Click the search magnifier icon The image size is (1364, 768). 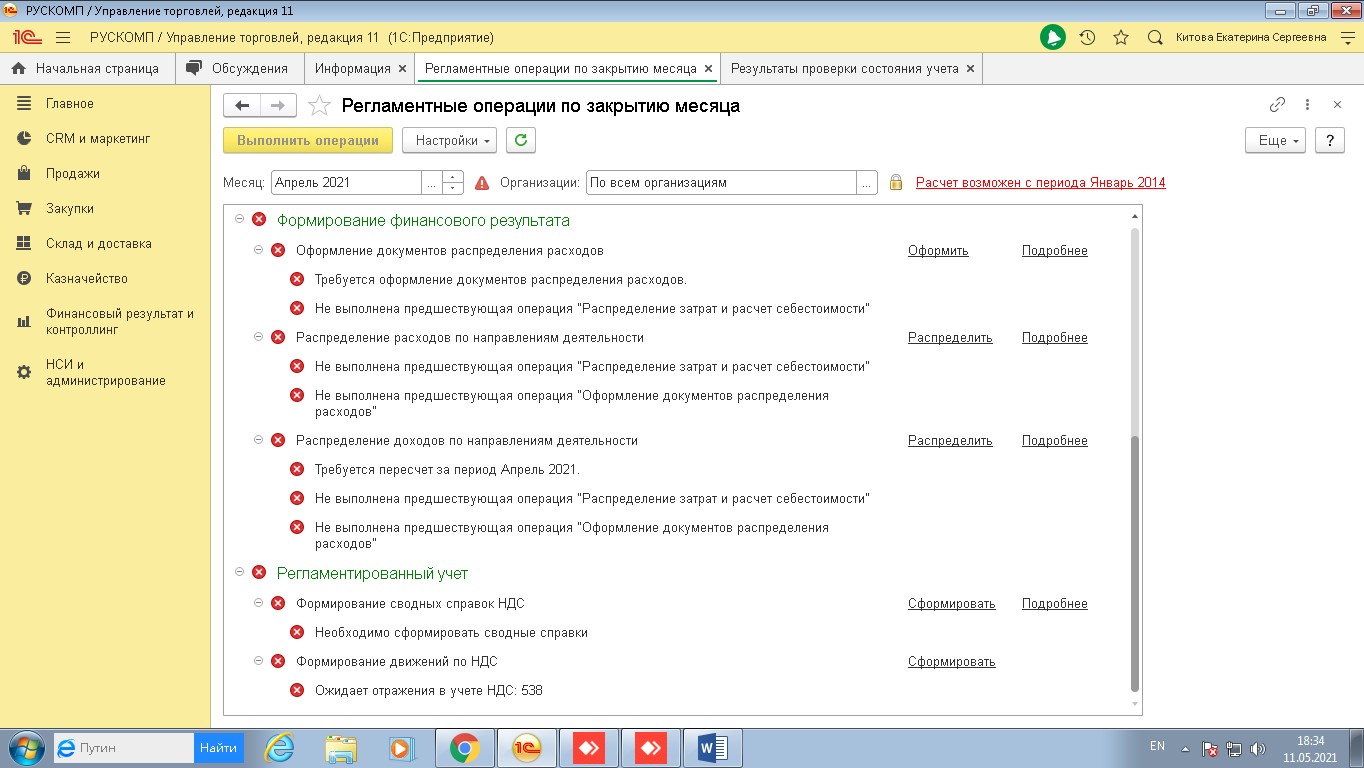1155,38
